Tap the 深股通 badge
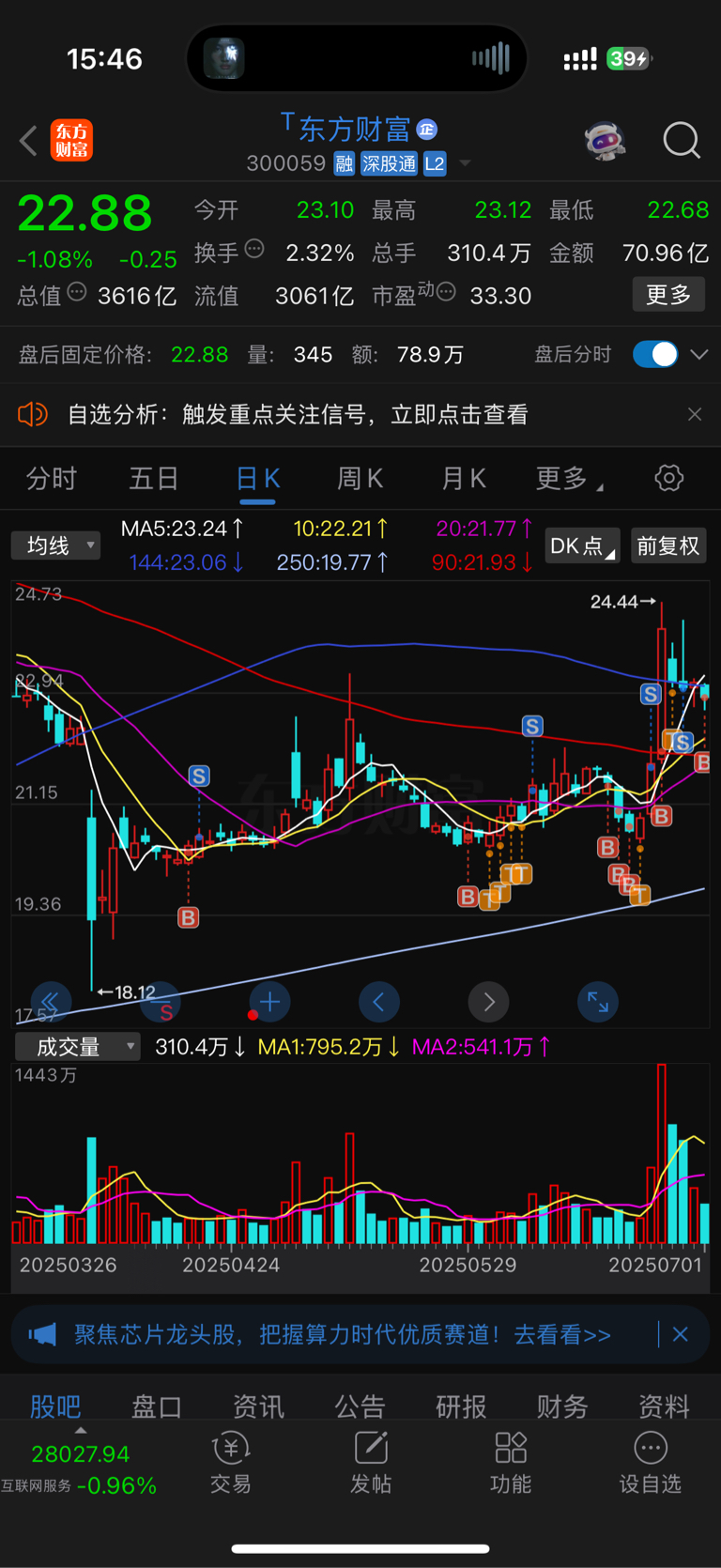Screen dimensions: 721x1568 pos(389,163)
